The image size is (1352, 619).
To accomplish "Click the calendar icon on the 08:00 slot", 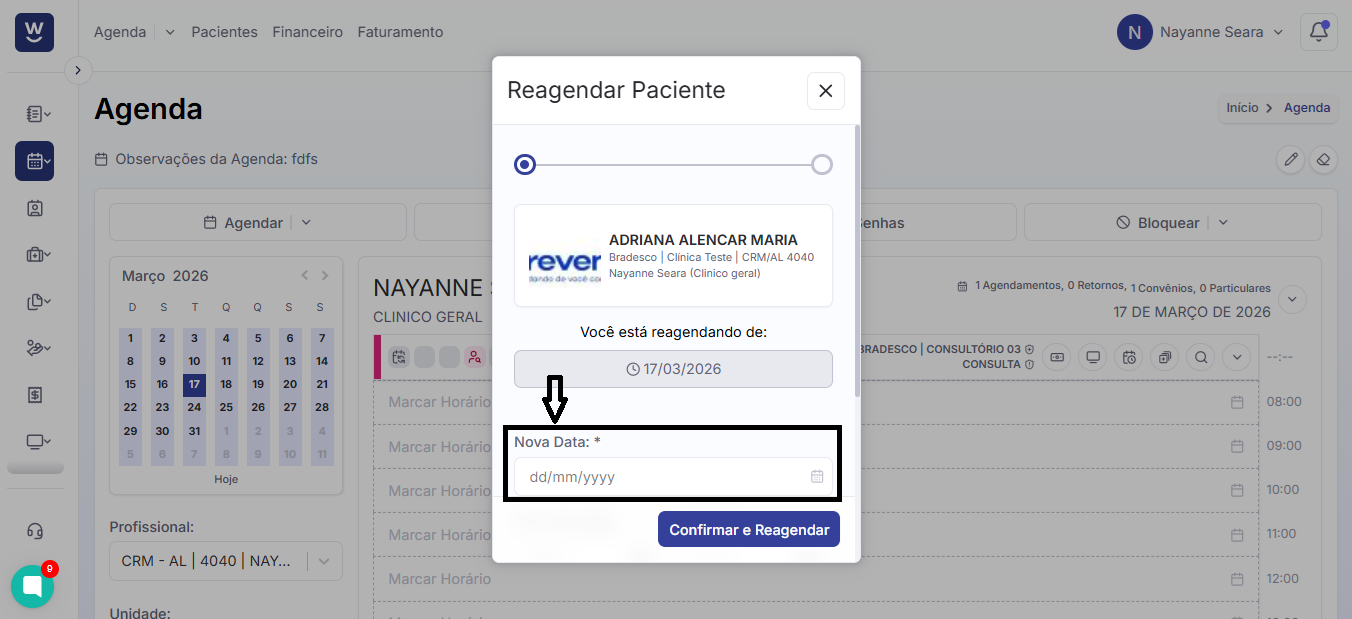I will (1237, 402).
